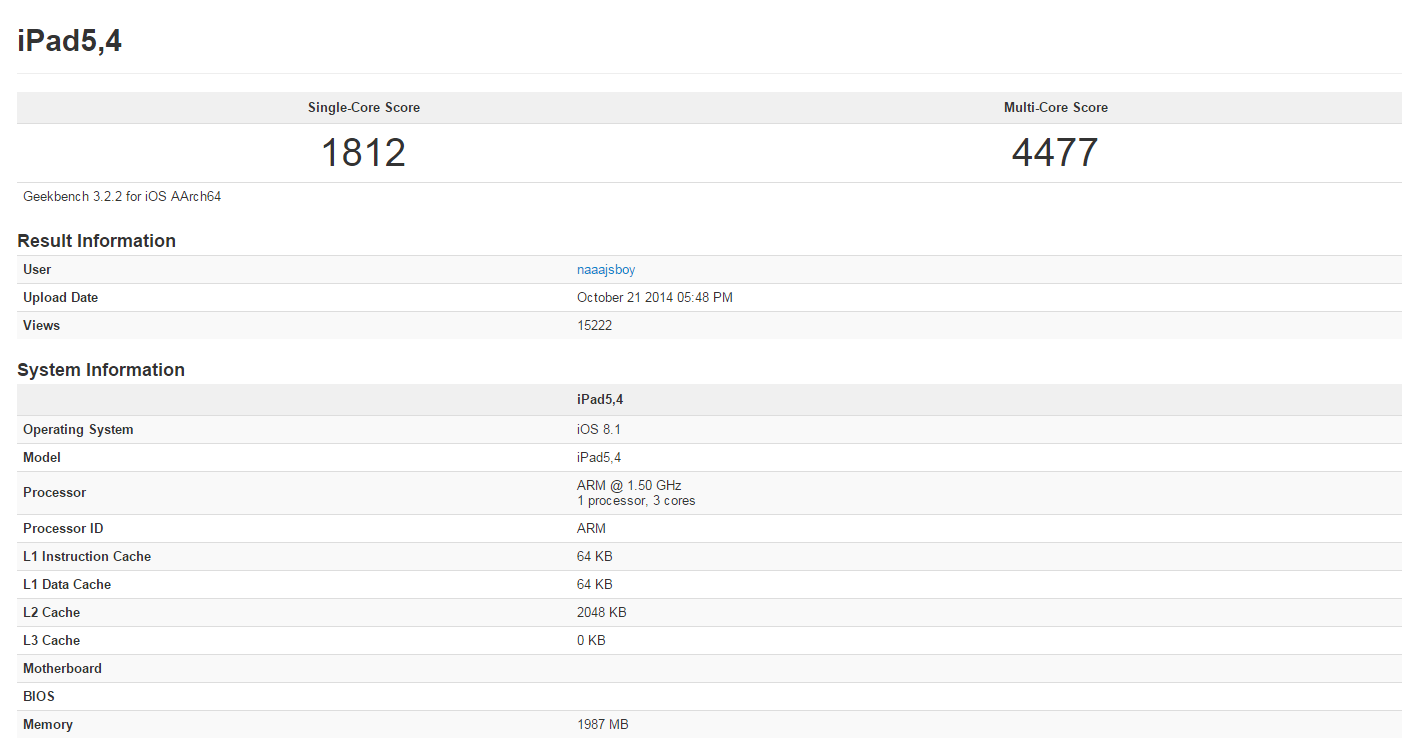The image size is (1416, 756).
Task: Select the L1 Data Cache 64 KB value
Action: coord(595,585)
